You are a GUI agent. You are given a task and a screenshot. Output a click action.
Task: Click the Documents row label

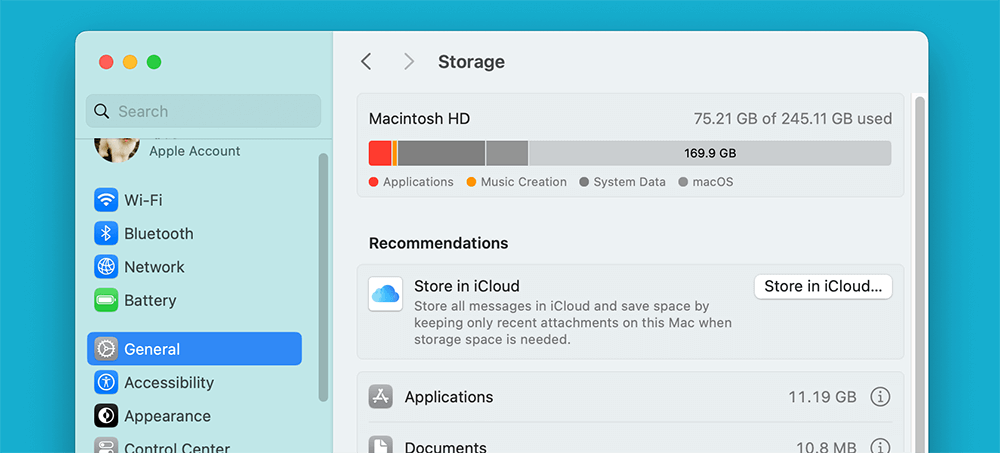(x=446, y=447)
